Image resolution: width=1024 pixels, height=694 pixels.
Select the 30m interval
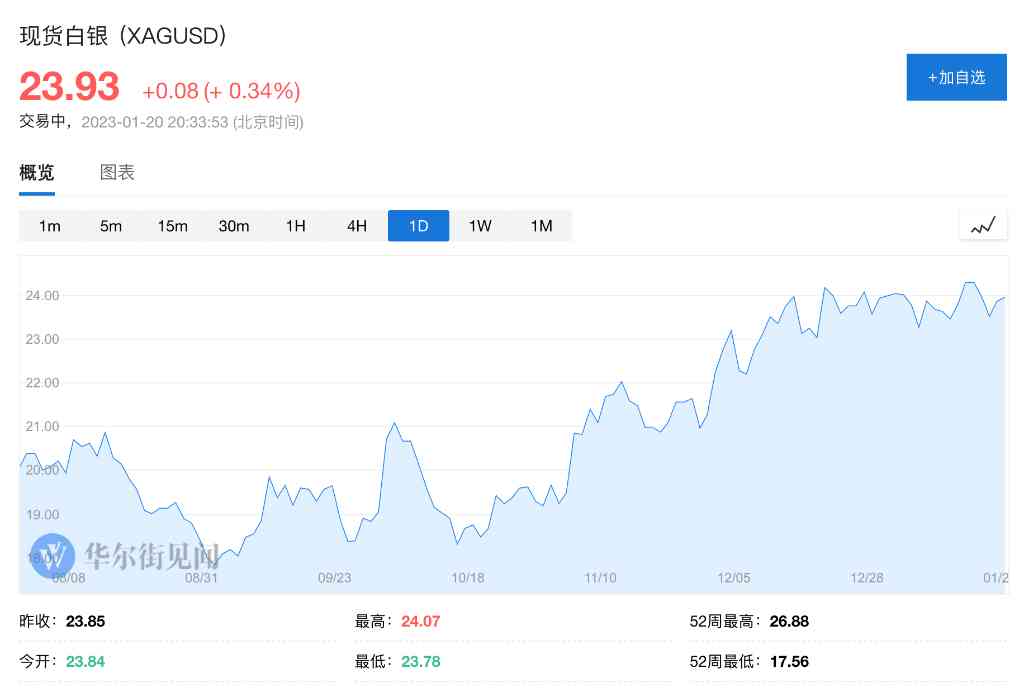(x=234, y=226)
